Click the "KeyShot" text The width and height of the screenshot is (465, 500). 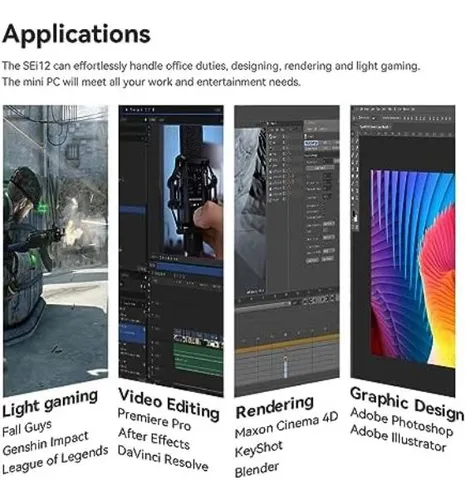click(259, 449)
